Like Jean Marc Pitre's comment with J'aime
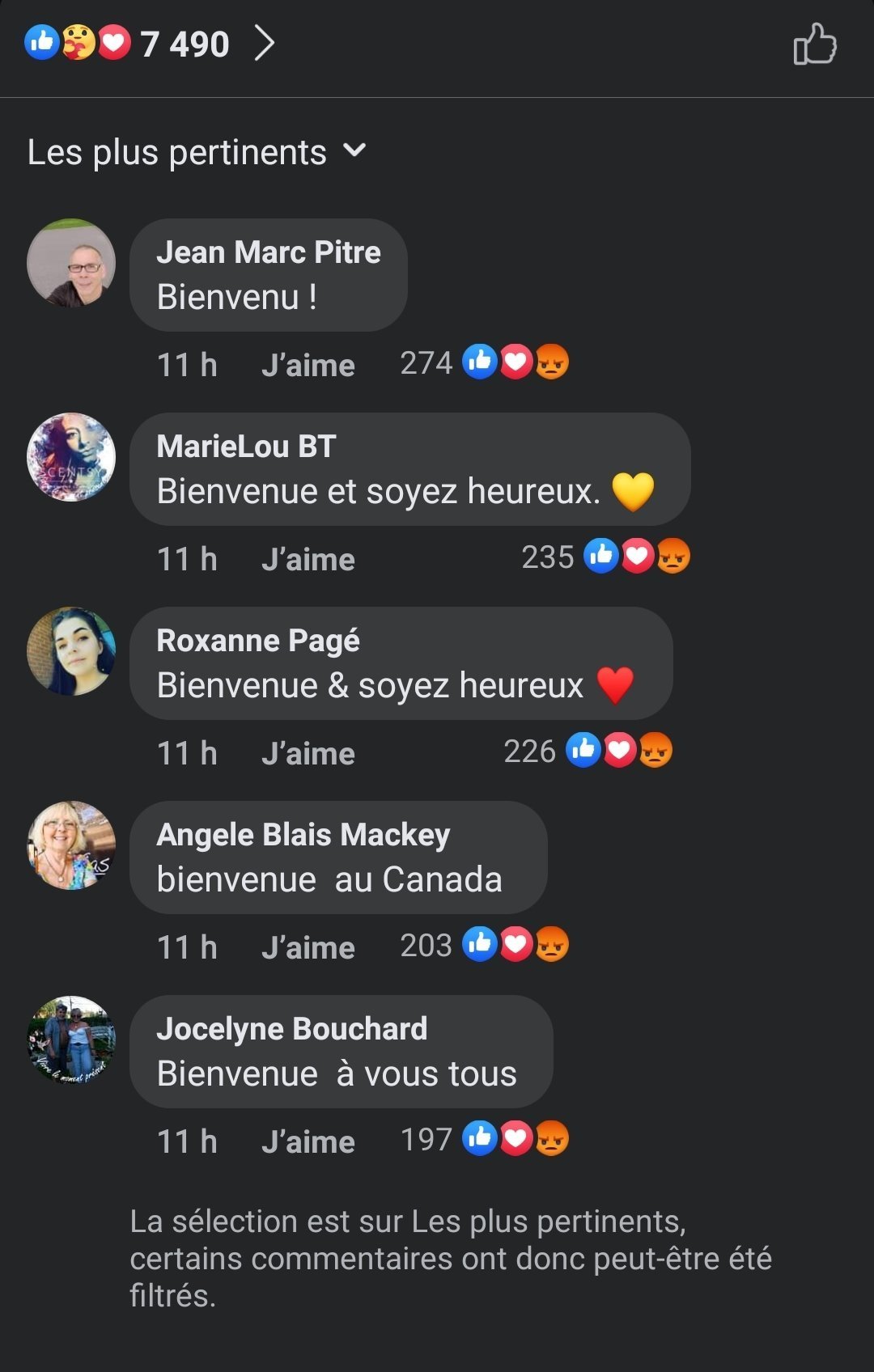 click(308, 365)
